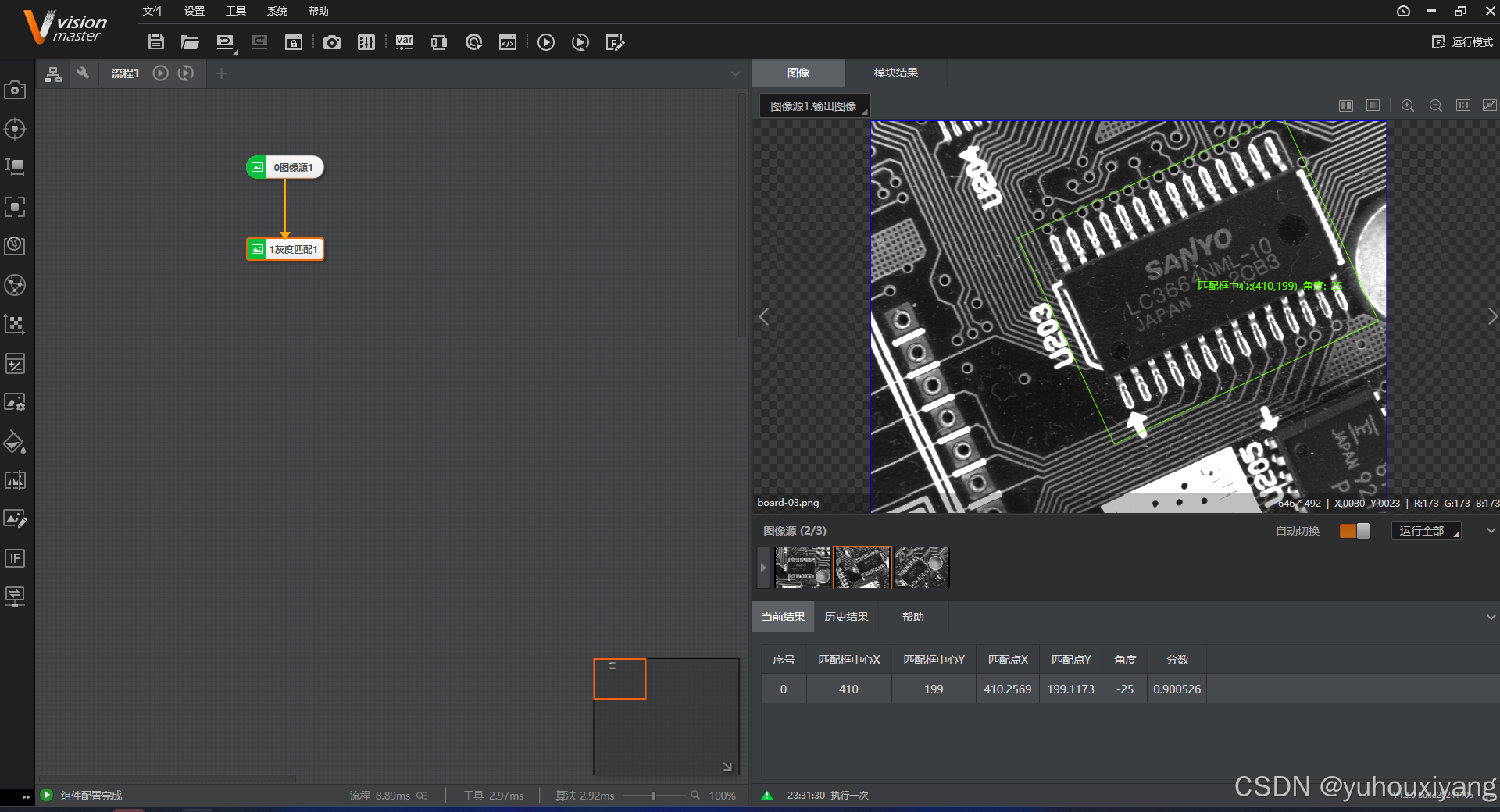Screen dimensions: 1500x812
Task: Open the calculation tools sidebar icon
Action: click(15, 363)
